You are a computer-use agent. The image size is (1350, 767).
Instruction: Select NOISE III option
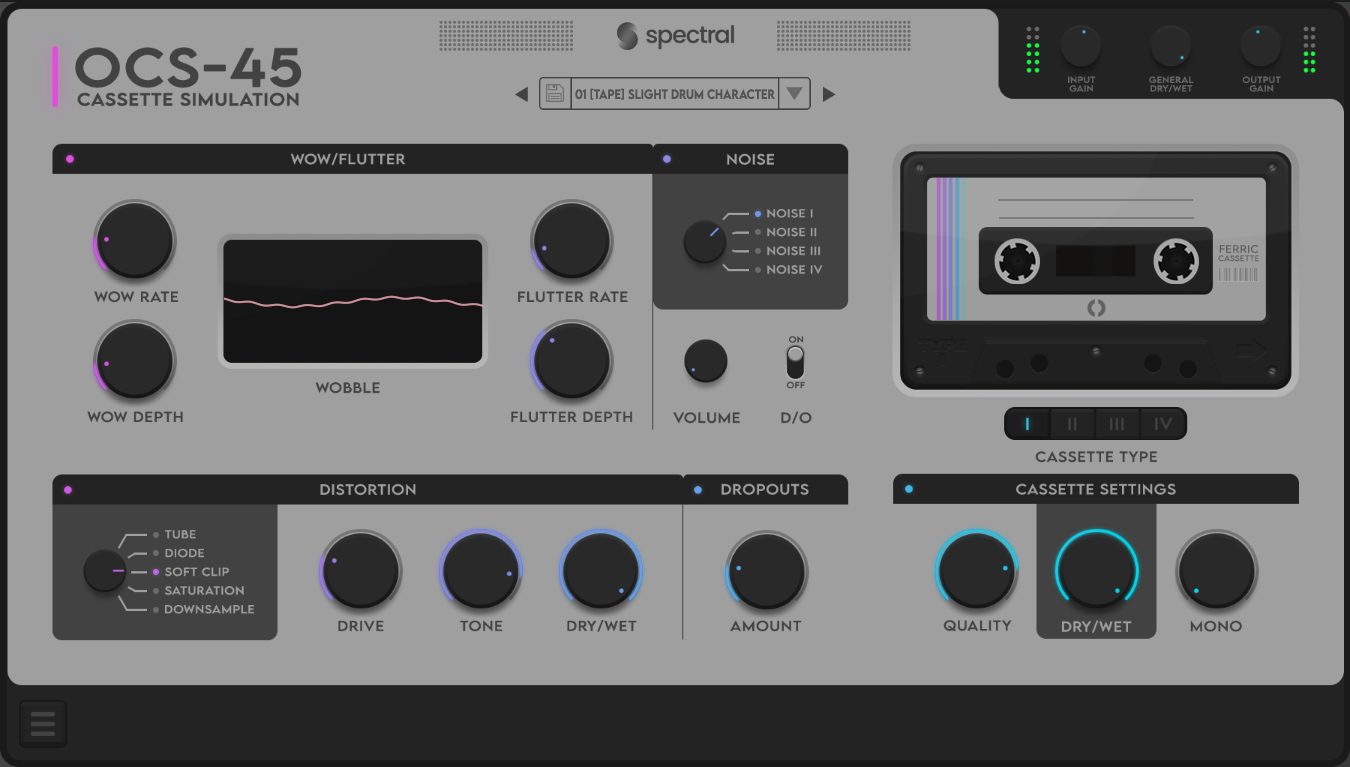click(x=787, y=251)
